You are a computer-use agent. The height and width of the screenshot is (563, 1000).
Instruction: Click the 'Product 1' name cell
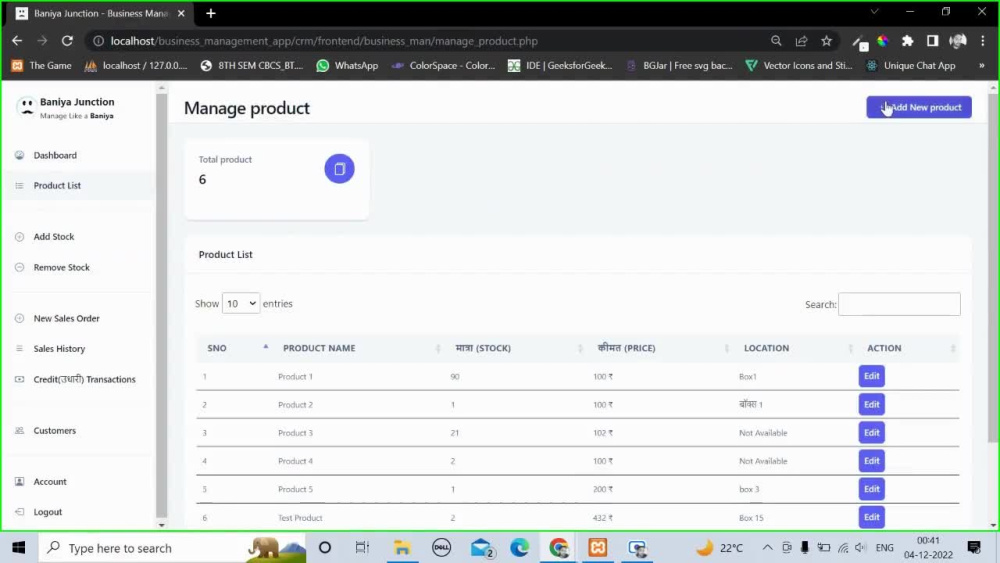(x=295, y=377)
